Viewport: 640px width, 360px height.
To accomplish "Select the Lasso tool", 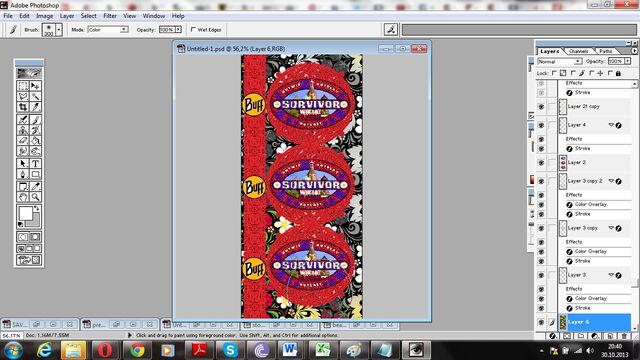I will point(23,97).
